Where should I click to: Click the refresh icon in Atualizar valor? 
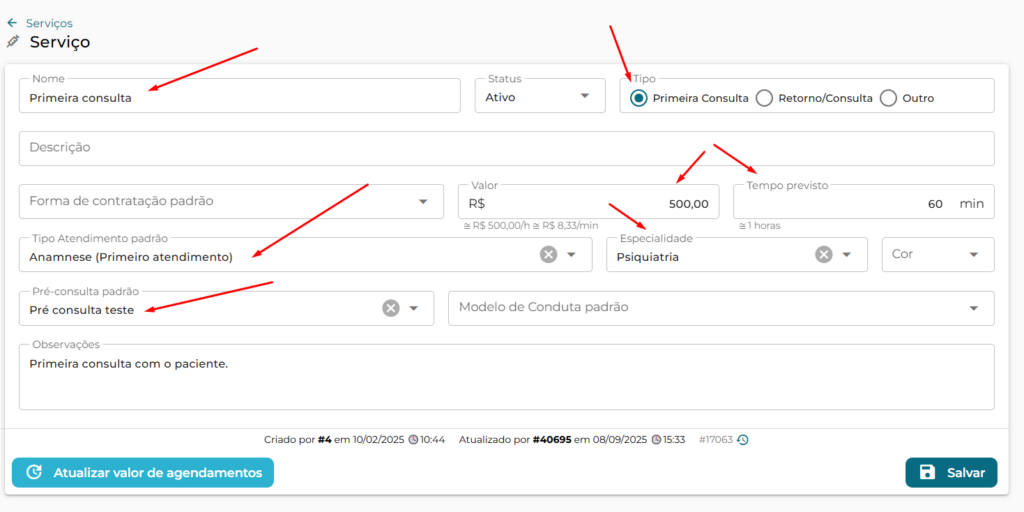coord(34,473)
